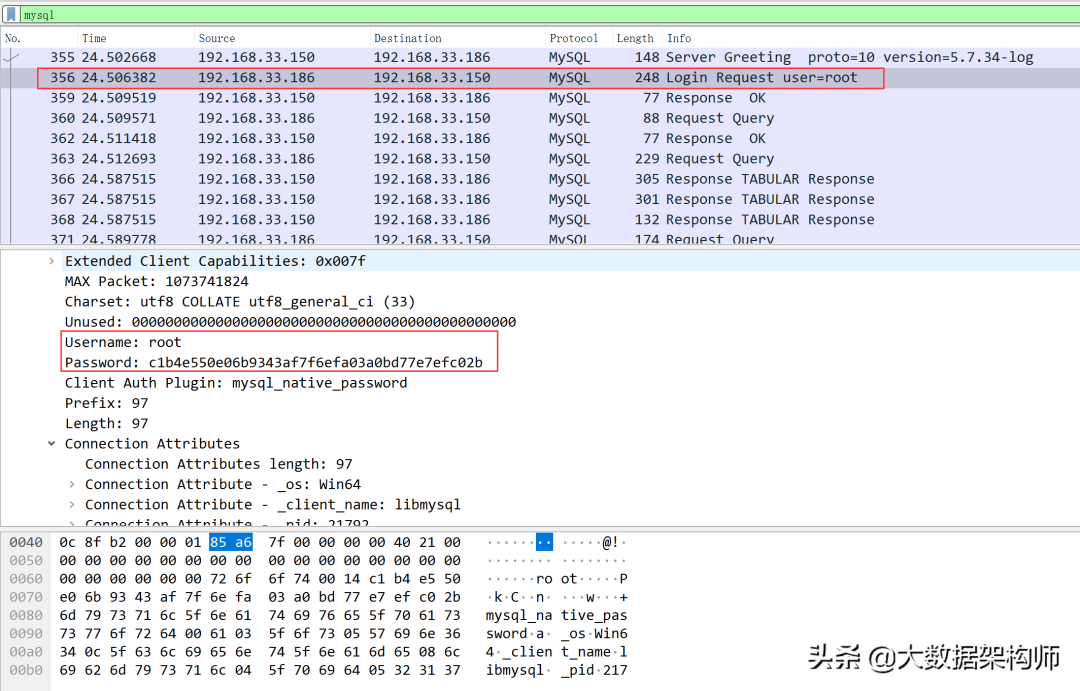This screenshot has height=691, width=1080.
Task: Click source 192.168.33.186 in packet 356
Action: click(x=256, y=78)
